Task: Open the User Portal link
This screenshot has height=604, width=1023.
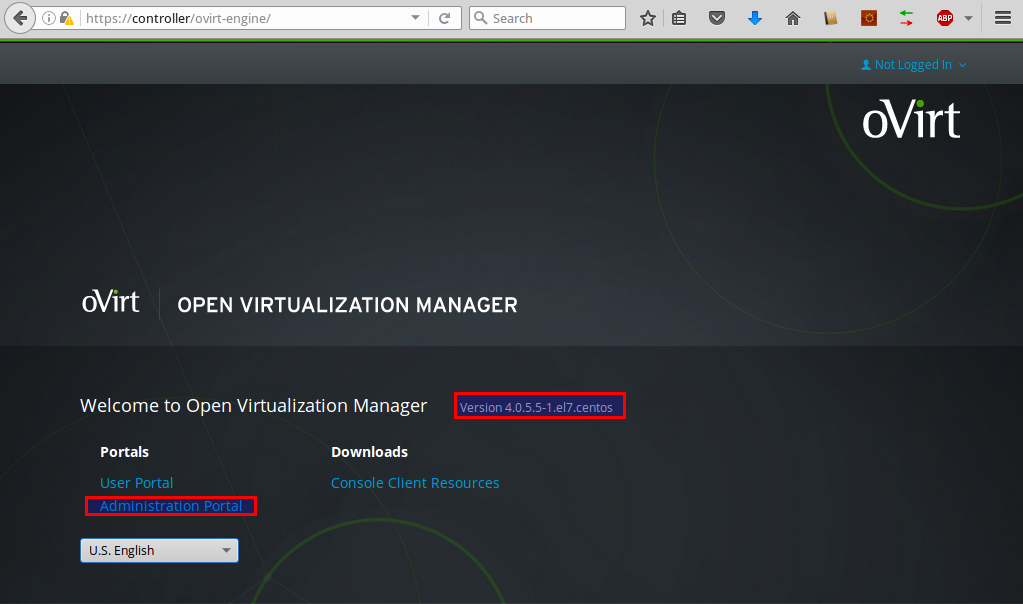Action: click(x=136, y=483)
